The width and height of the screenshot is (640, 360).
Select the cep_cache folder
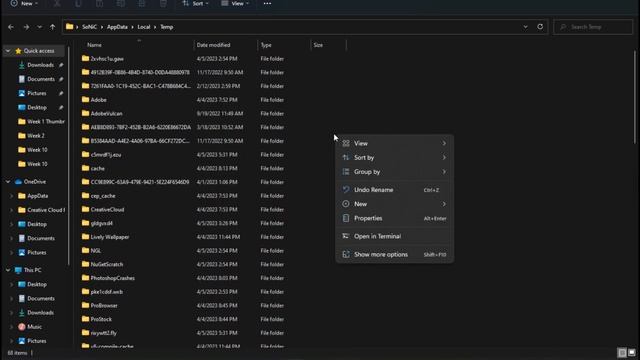tap(103, 196)
